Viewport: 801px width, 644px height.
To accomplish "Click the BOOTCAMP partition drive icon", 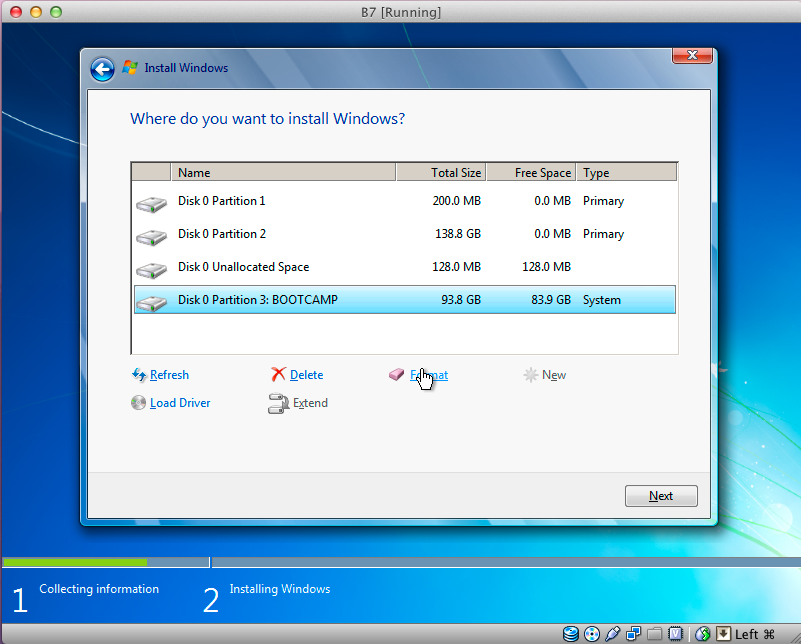I will coord(151,303).
